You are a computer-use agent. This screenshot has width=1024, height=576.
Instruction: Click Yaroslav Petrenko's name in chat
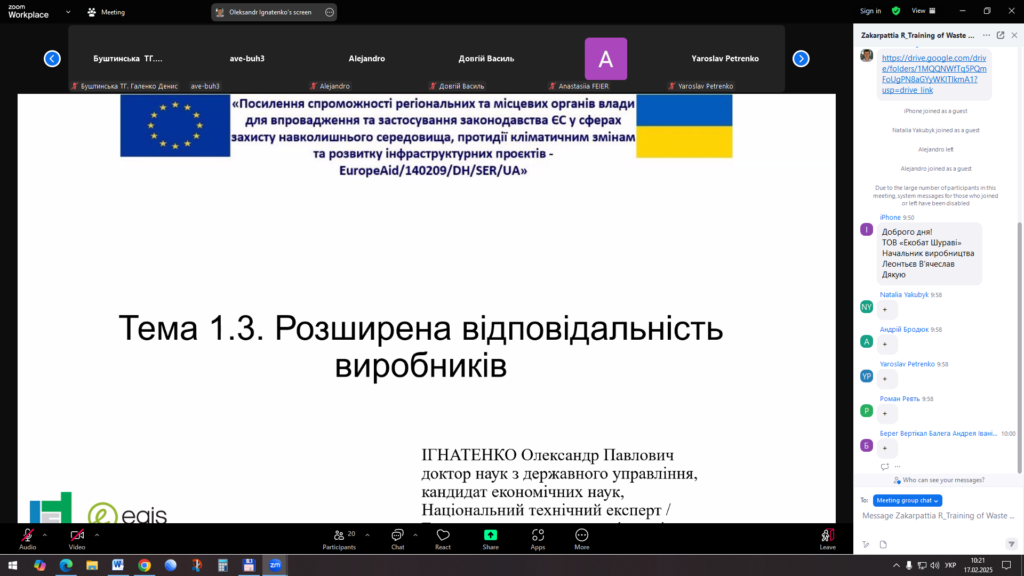point(906,364)
